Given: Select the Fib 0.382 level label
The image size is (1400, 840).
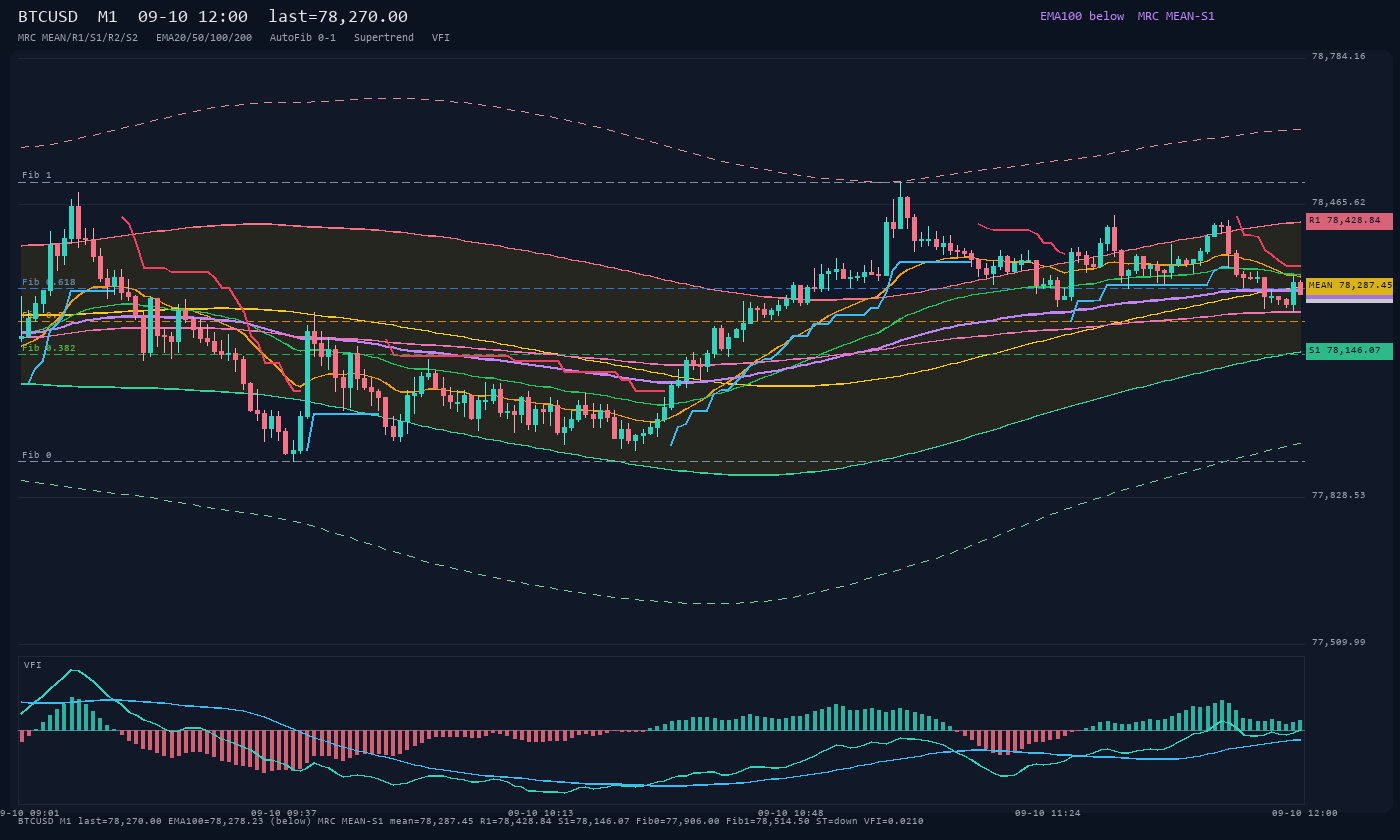Looking at the screenshot, I should (49, 348).
